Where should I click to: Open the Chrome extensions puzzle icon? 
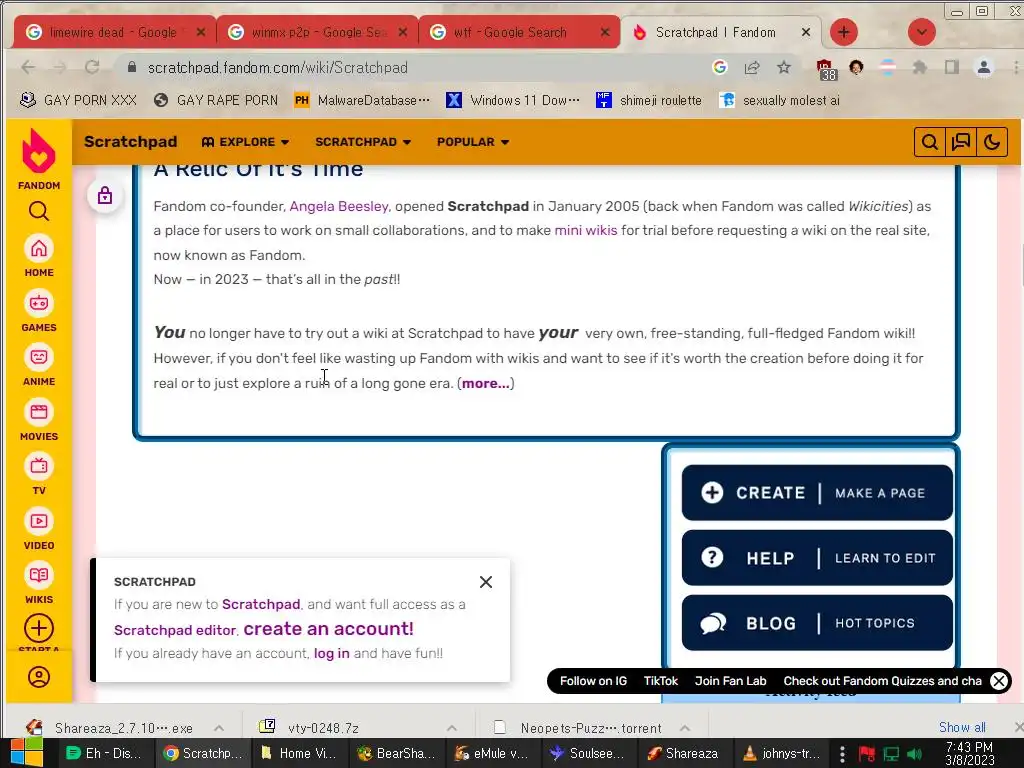(920, 67)
